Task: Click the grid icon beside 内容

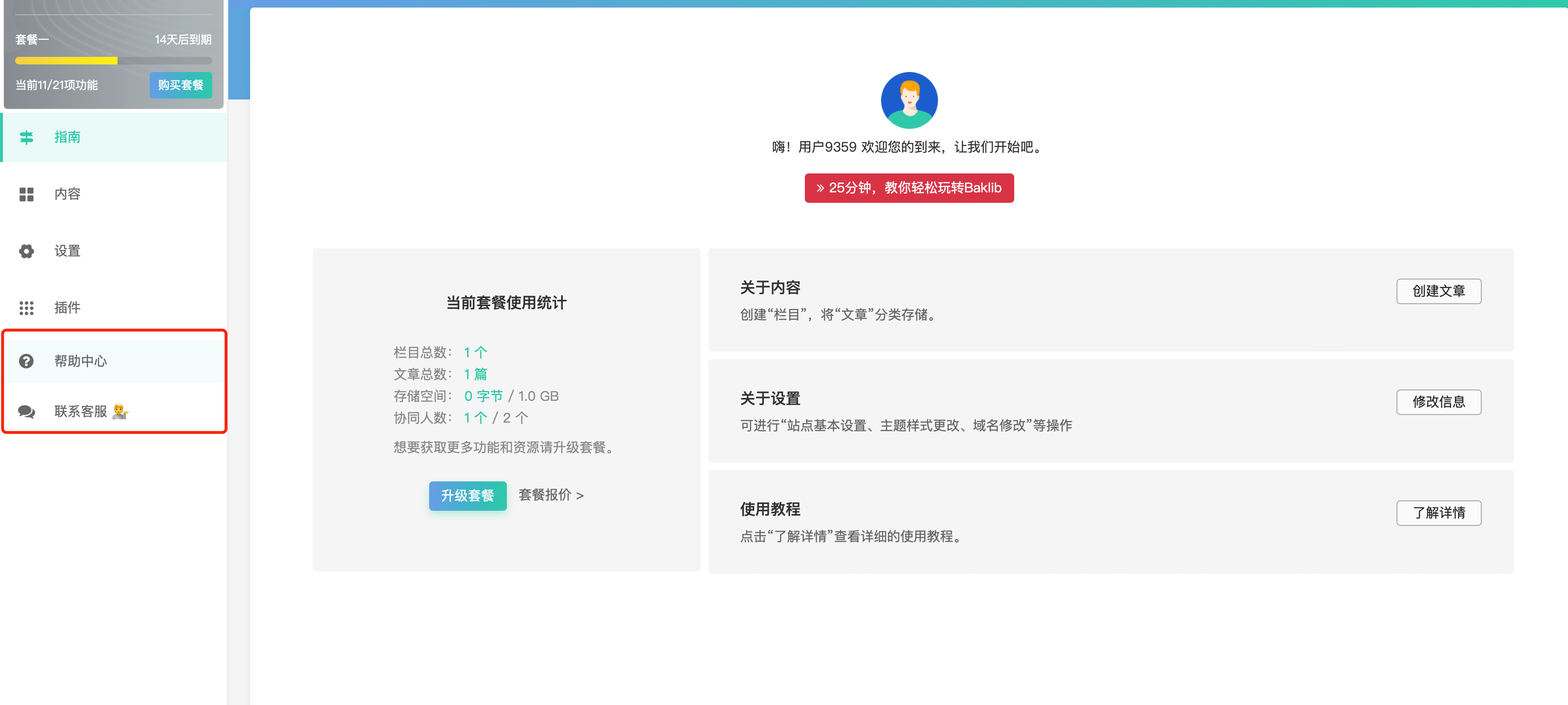Action: pos(26,194)
